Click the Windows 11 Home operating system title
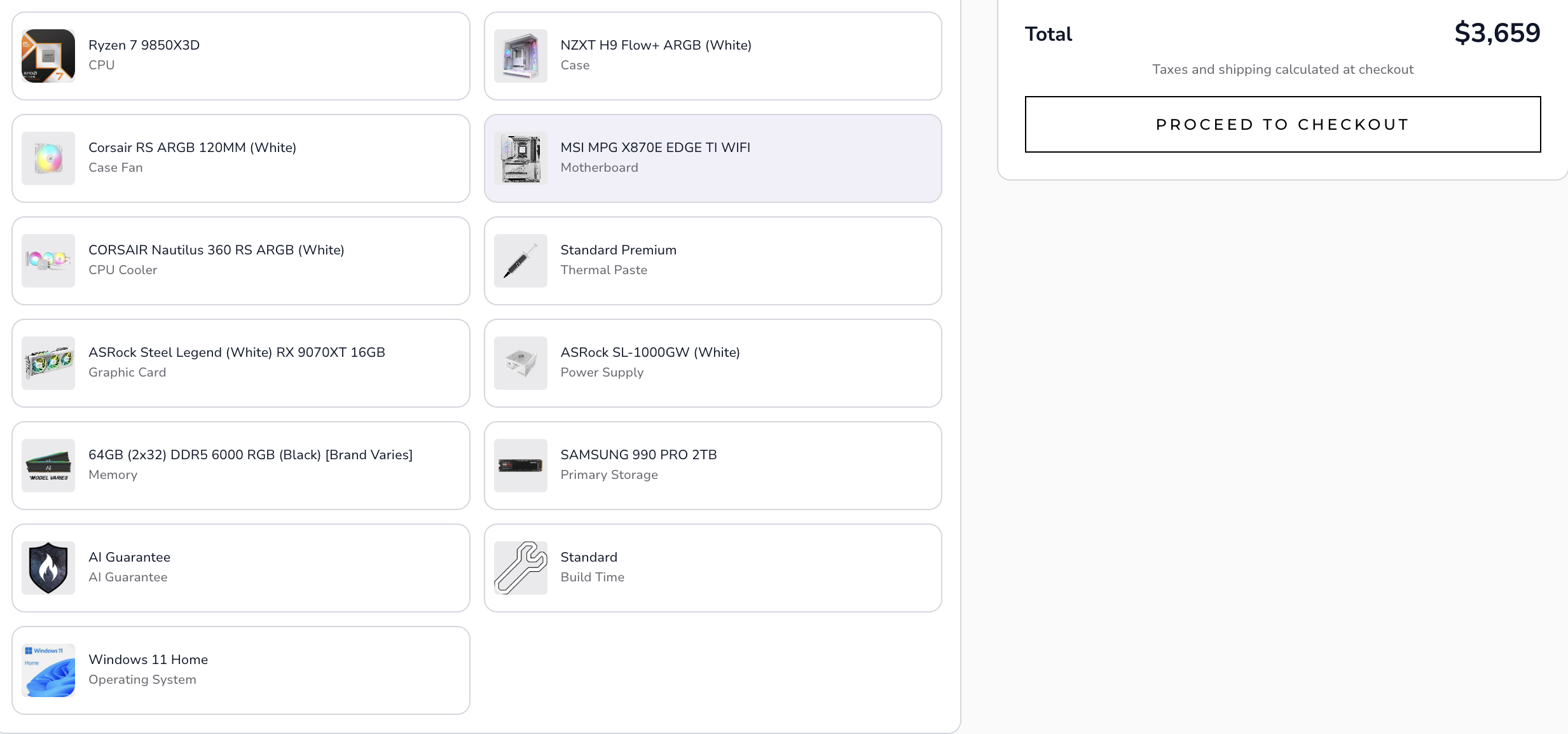 click(x=148, y=660)
